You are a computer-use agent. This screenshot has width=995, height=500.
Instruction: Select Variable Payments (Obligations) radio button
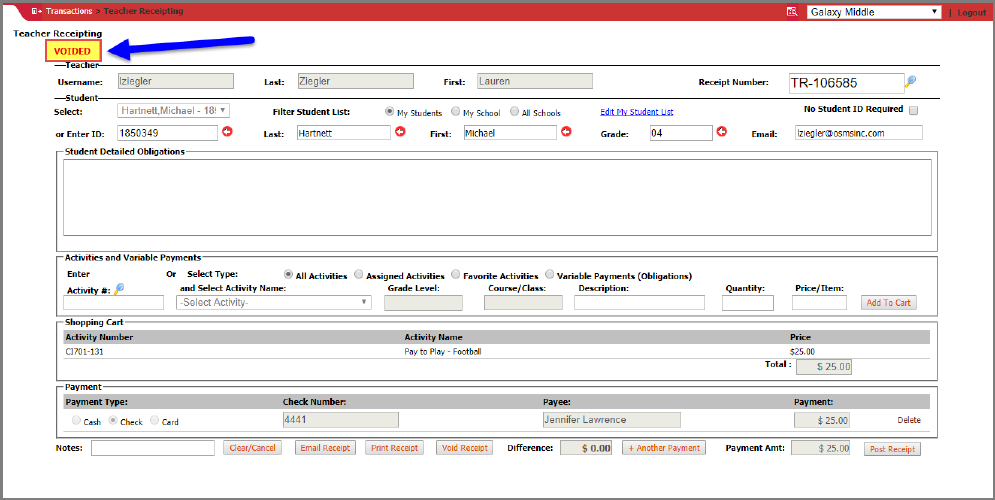pos(549,275)
